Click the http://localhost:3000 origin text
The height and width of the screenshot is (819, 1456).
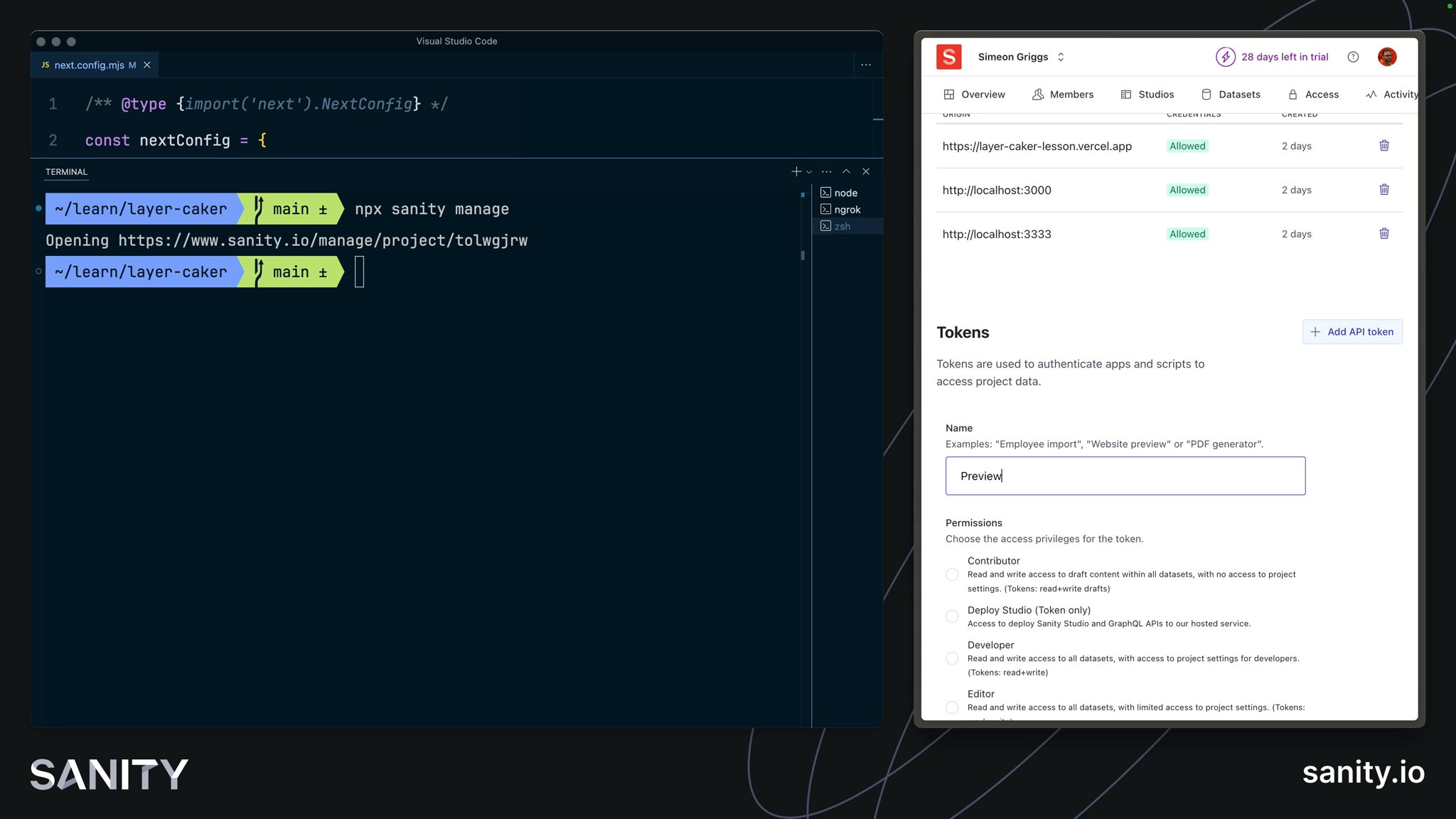tap(997, 191)
